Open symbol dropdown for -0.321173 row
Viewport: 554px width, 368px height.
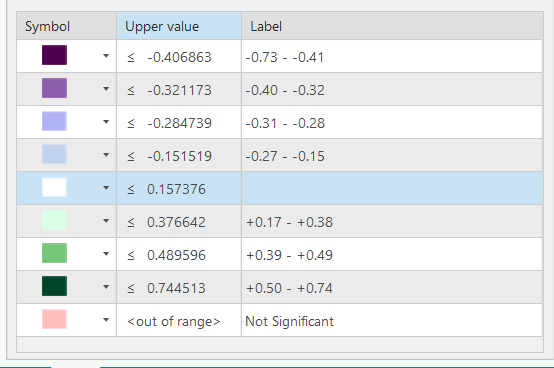point(106,89)
